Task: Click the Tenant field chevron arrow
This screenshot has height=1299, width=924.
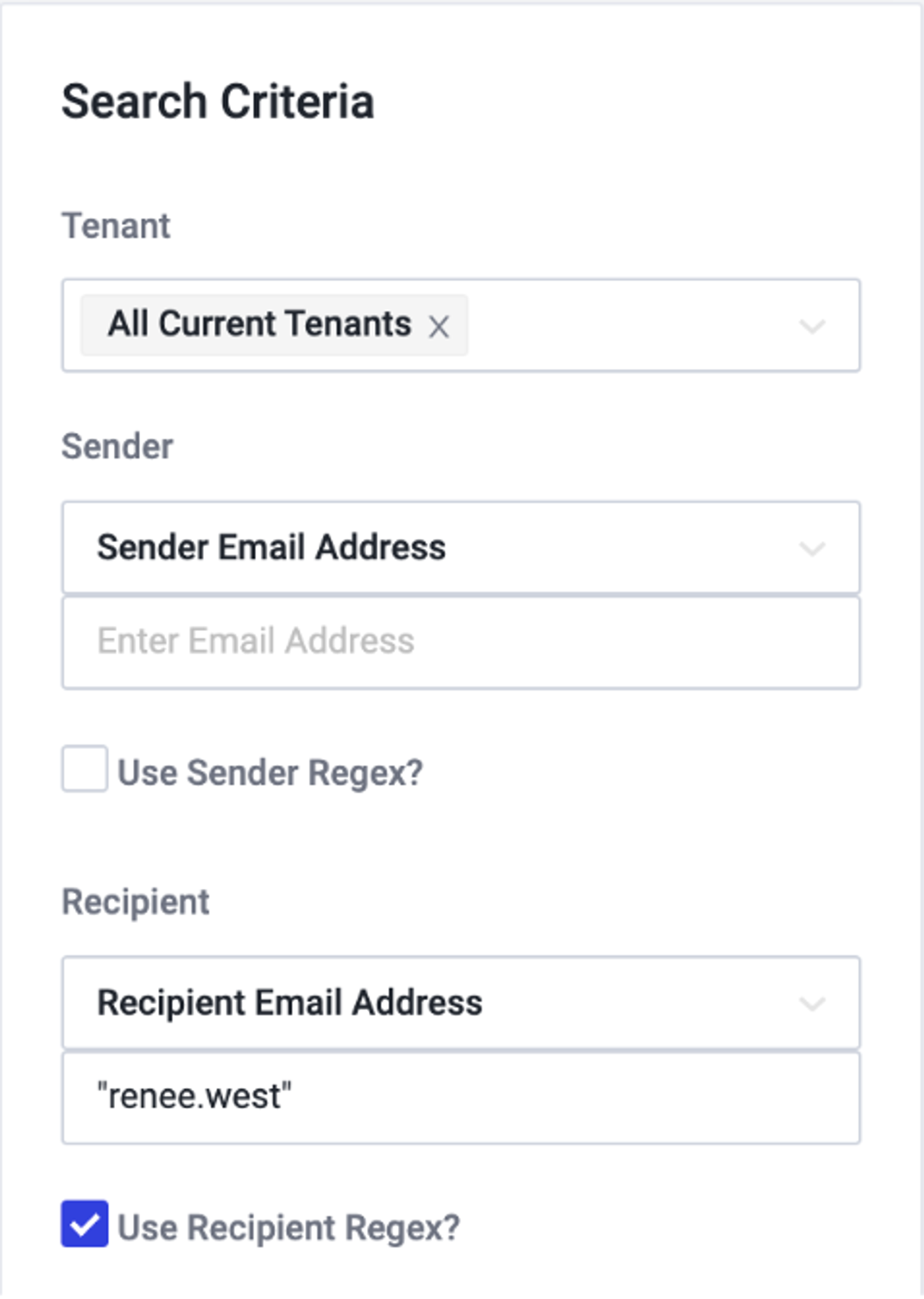Action: click(812, 326)
